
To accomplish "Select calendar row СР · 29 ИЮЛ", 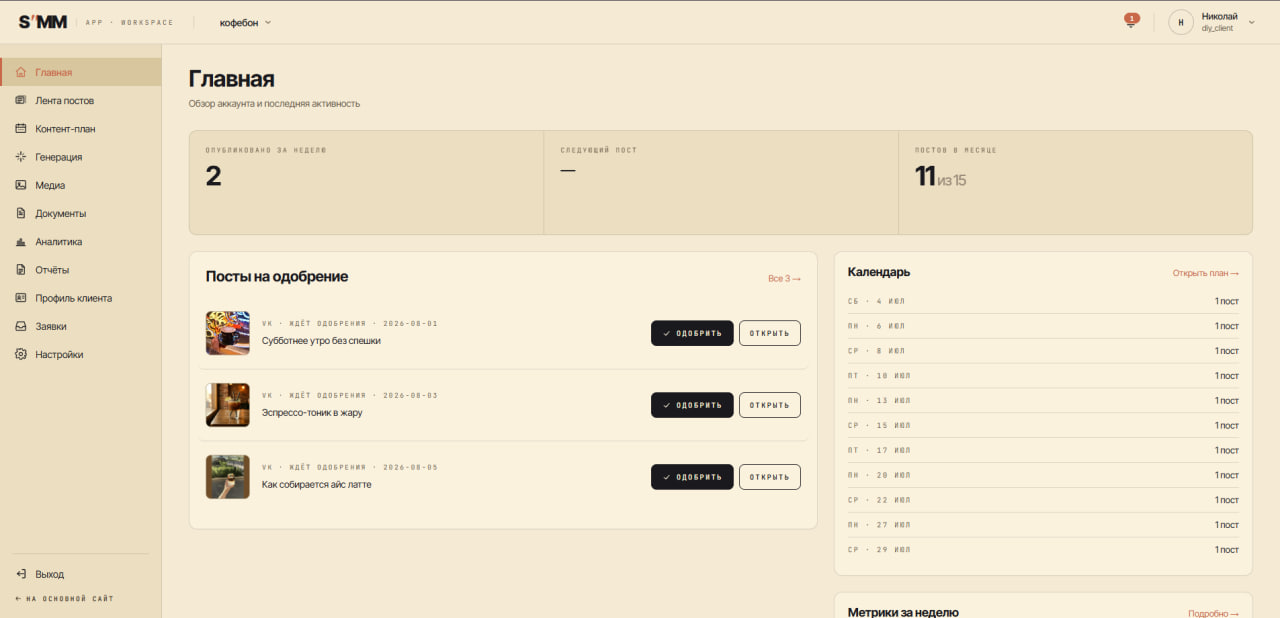I will tap(1043, 549).
